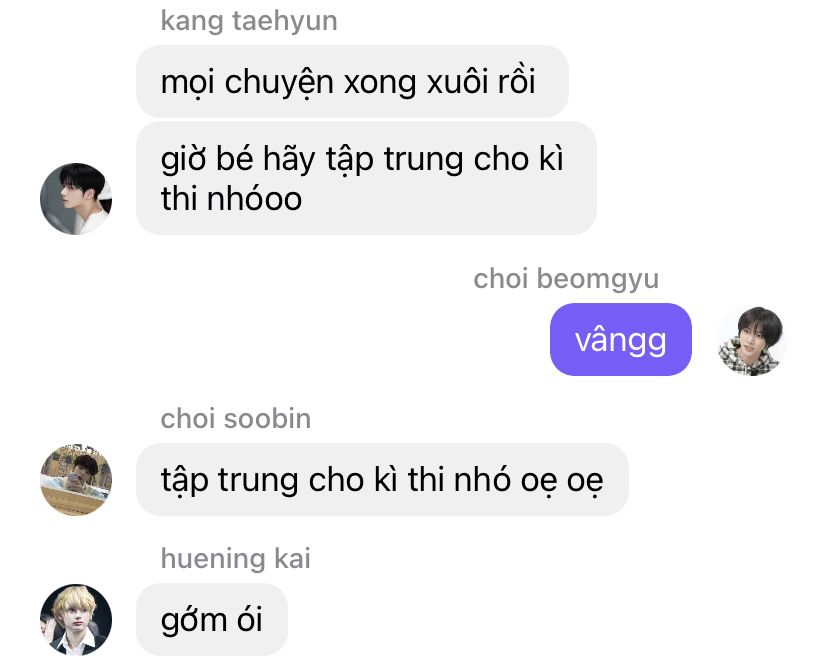The image size is (828, 666).
Task: Click the word 'gớm' in kai's bubble
Action: click(x=193, y=622)
